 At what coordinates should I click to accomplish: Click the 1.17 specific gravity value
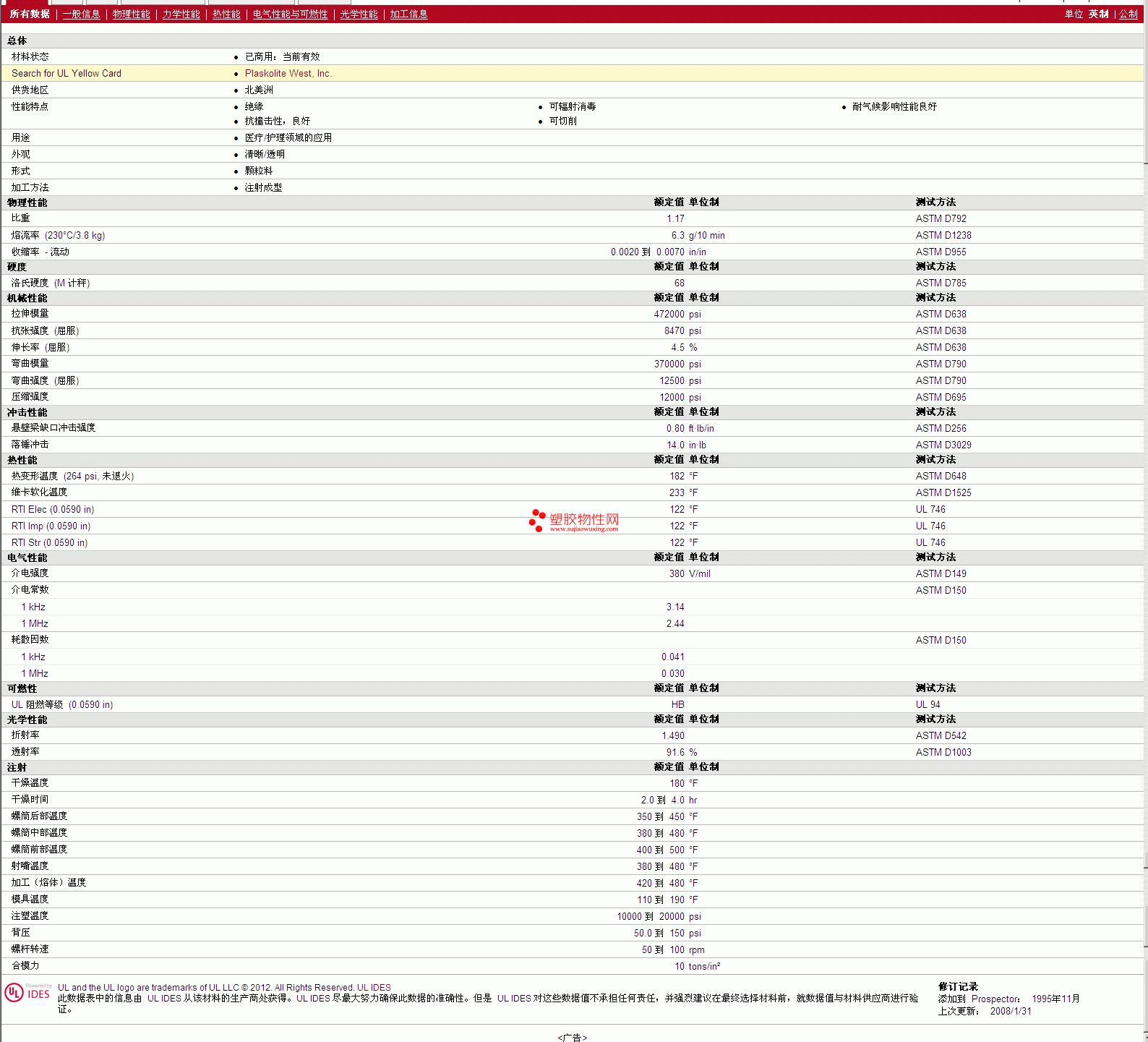(675, 218)
